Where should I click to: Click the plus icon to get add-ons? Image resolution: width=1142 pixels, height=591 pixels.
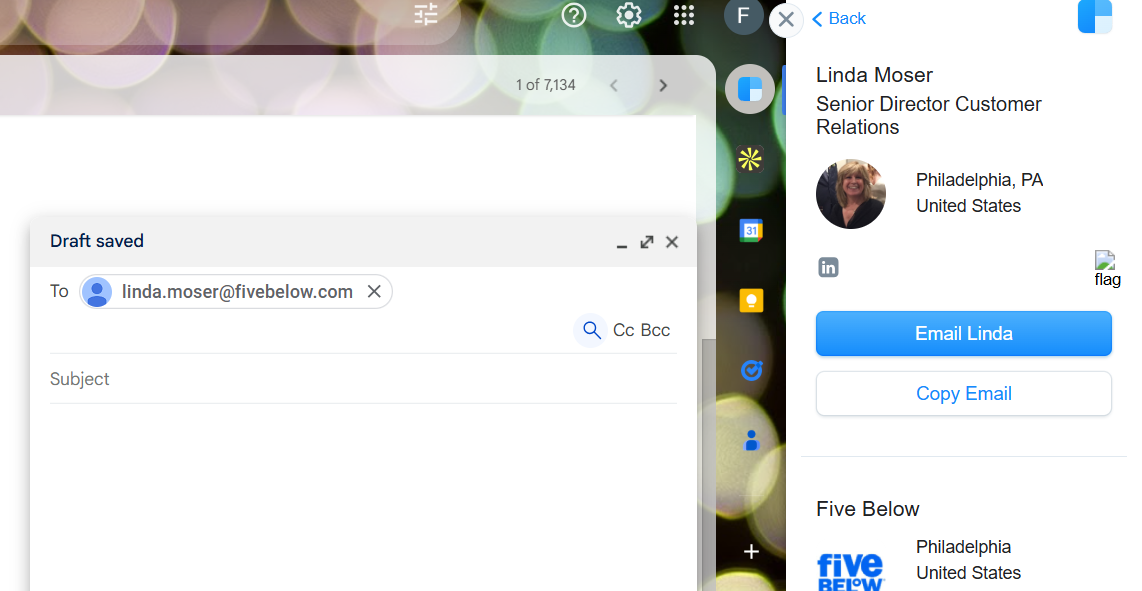click(751, 551)
